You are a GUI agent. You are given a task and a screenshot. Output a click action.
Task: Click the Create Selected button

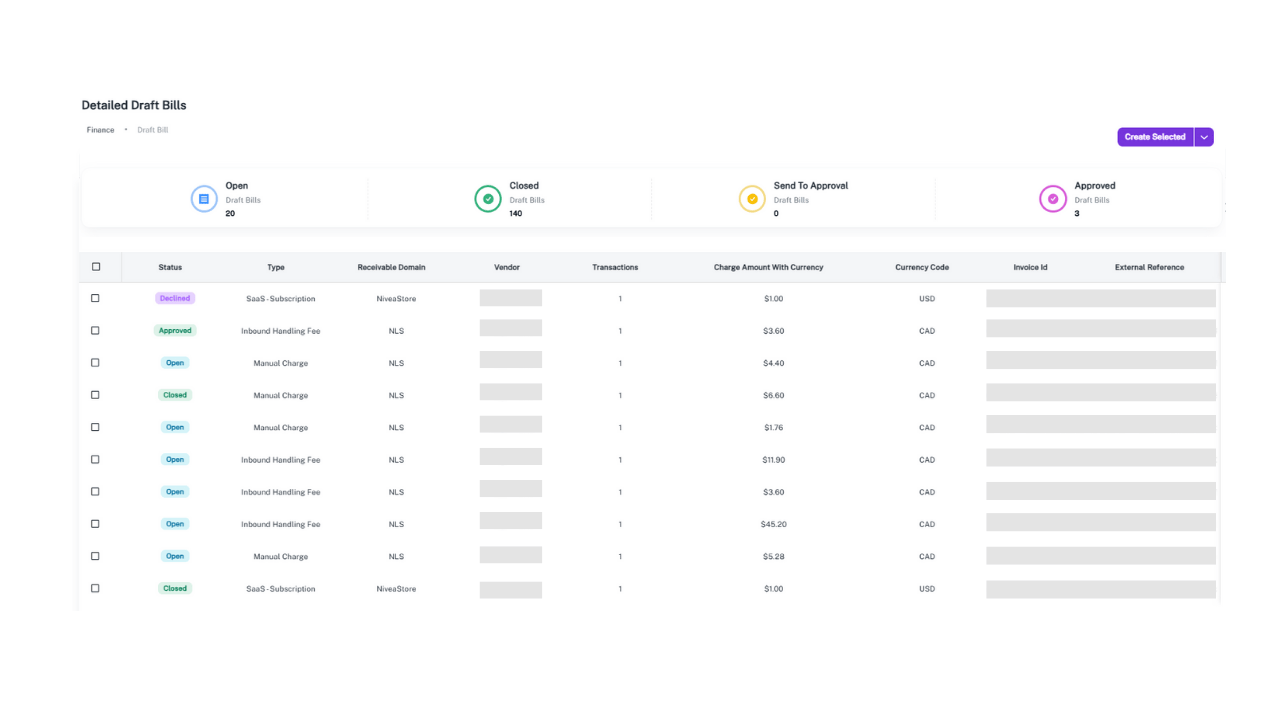(x=1155, y=136)
